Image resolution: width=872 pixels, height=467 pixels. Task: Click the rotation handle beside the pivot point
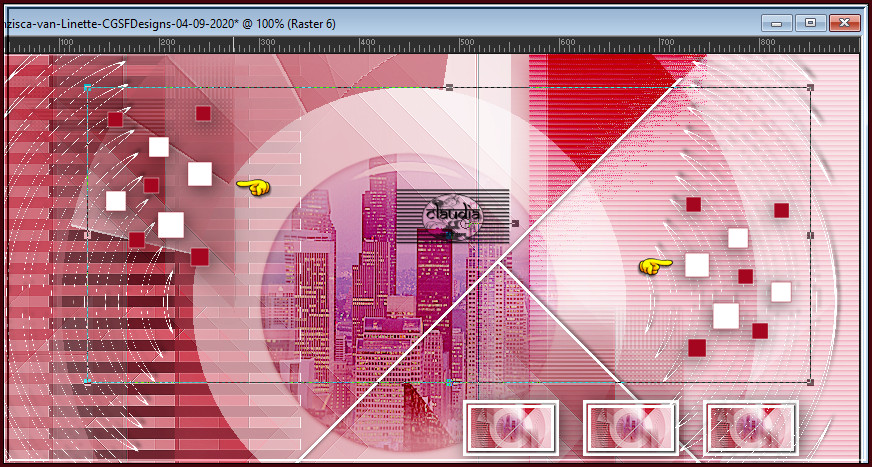click(515, 223)
